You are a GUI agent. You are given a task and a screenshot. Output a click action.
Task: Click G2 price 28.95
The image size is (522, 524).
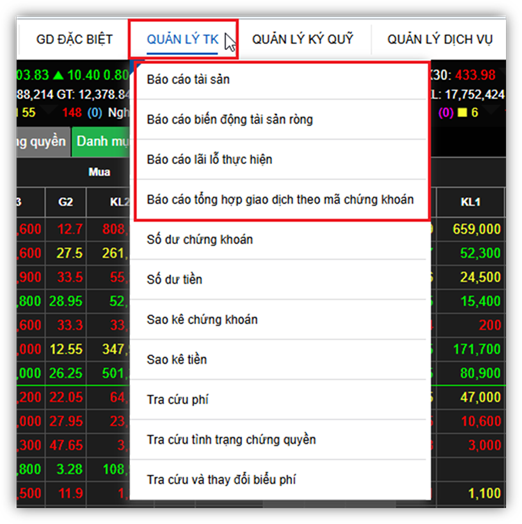[66, 301]
